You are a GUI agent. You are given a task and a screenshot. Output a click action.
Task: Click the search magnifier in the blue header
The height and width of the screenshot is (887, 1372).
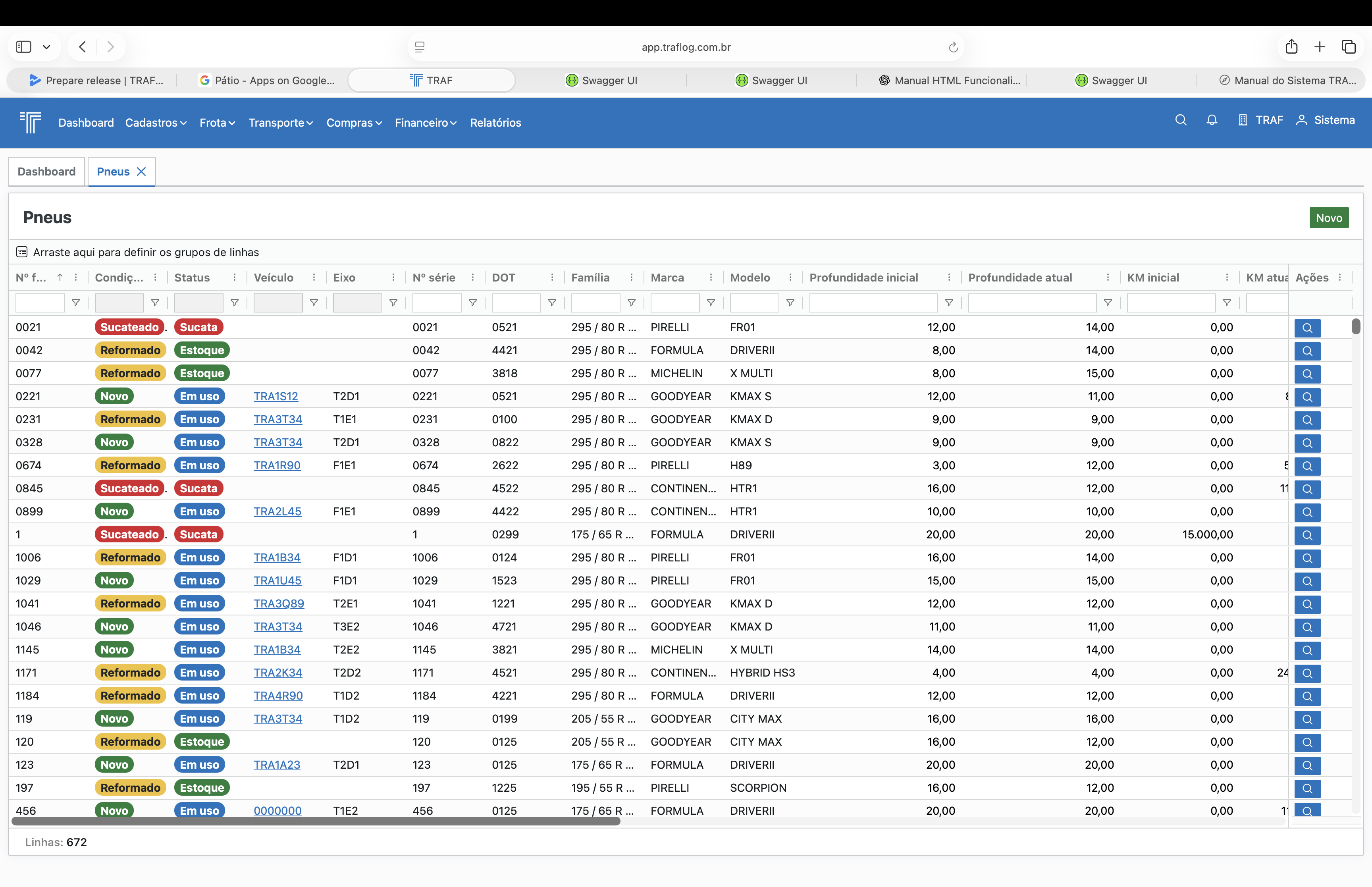click(x=1180, y=120)
